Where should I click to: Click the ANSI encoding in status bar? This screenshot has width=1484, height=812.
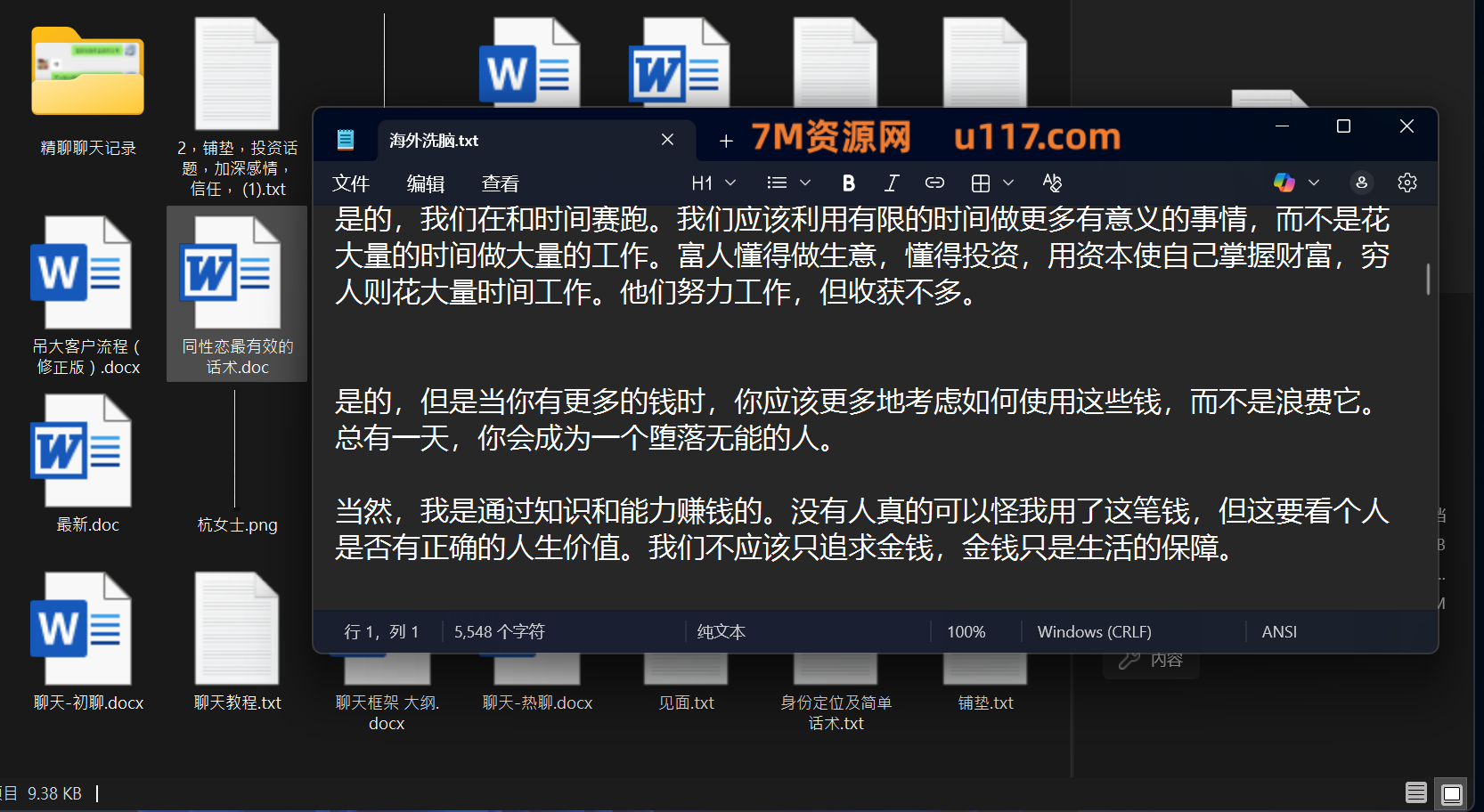(1279, 632)
